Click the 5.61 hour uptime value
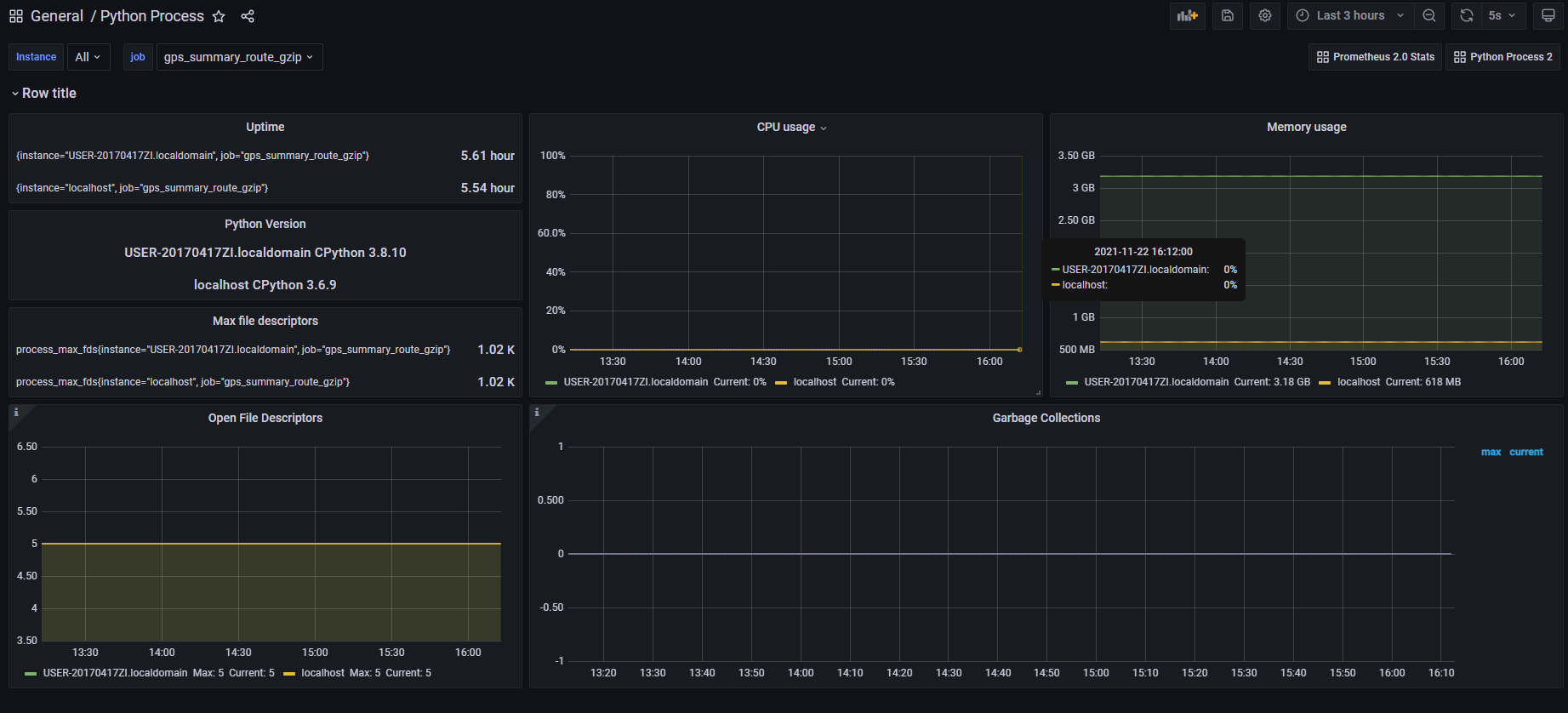 pyautogui.click(x=488, y=156)
